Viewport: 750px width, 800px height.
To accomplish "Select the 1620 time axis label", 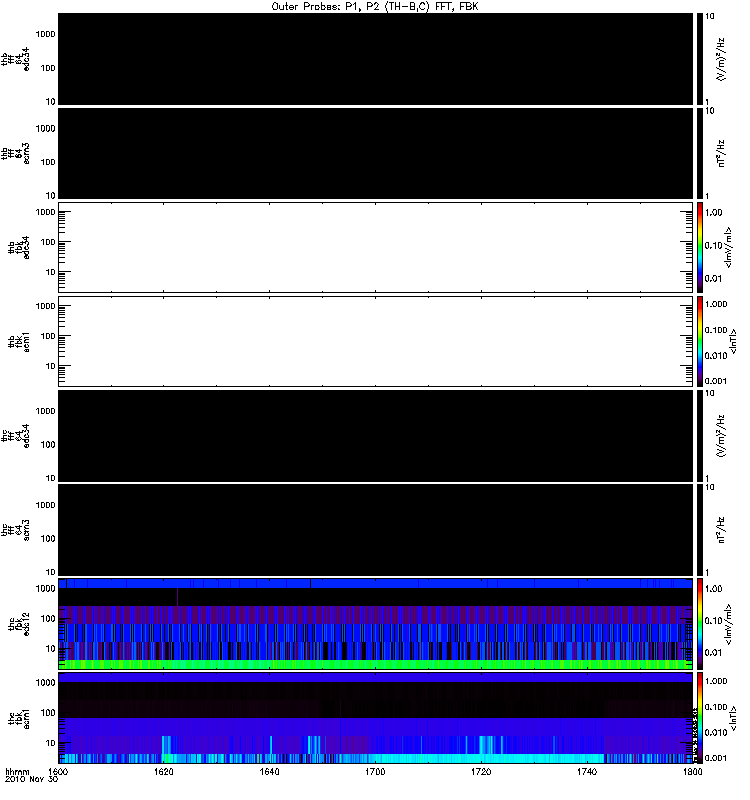I will coord(163,771).
